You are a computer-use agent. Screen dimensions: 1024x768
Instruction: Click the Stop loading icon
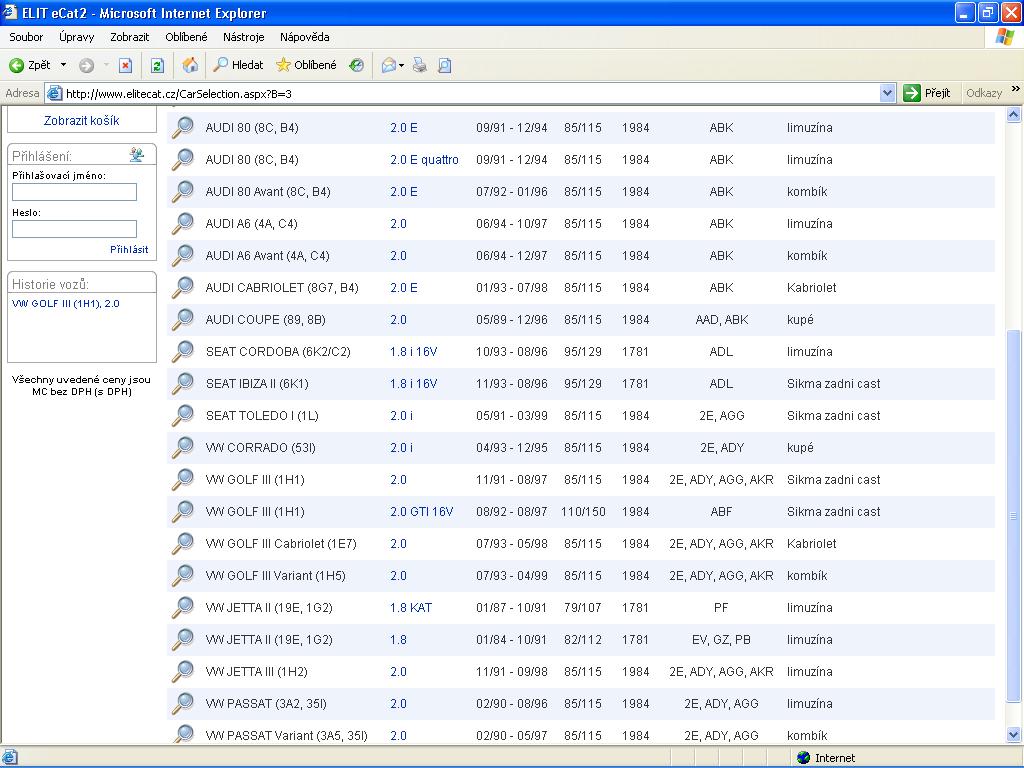point(125,65)
